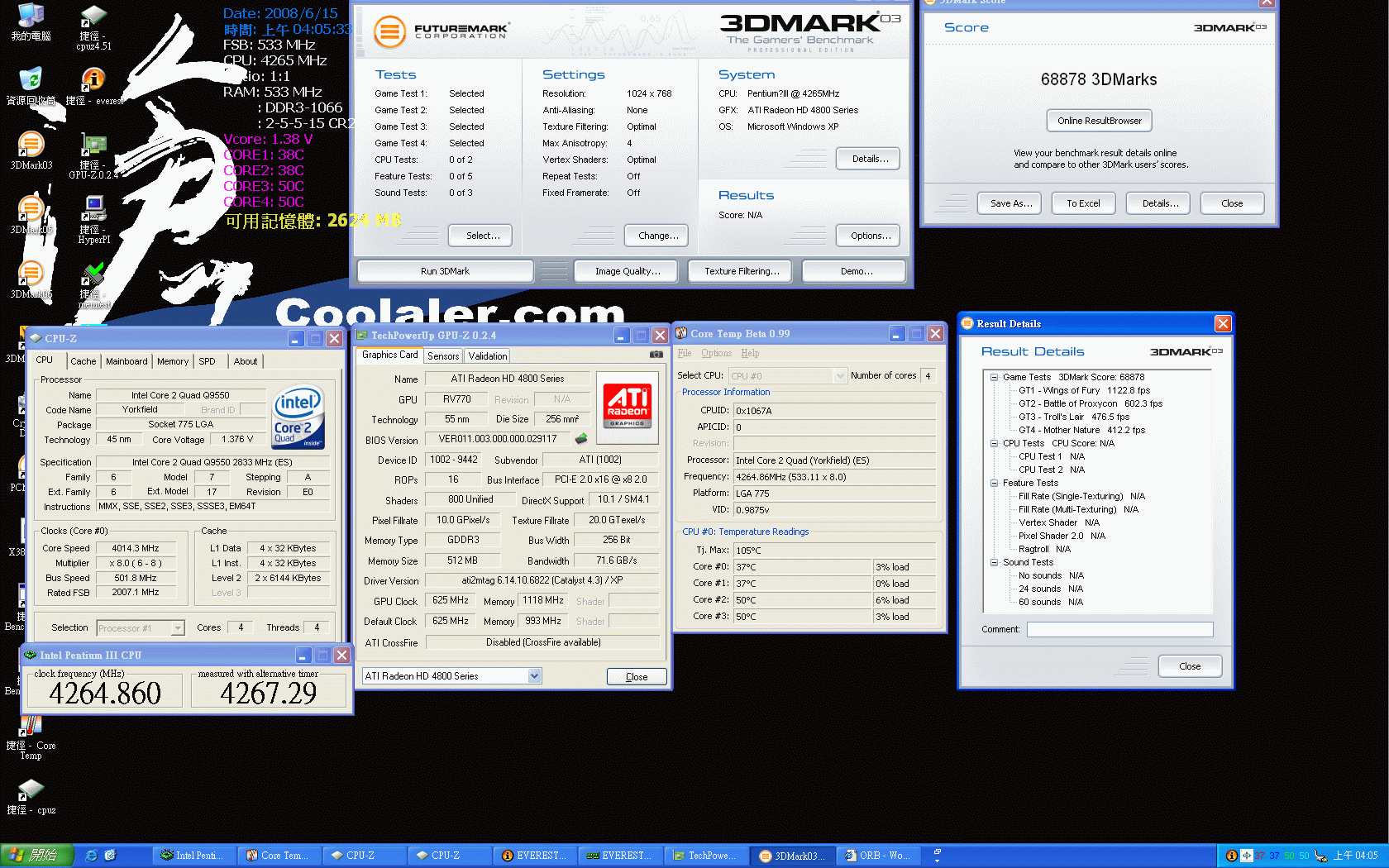Select GT1 - Wings of Fury result row
The width and height of the screenshot is (1389, 868).
click(x=1083, y=390)
